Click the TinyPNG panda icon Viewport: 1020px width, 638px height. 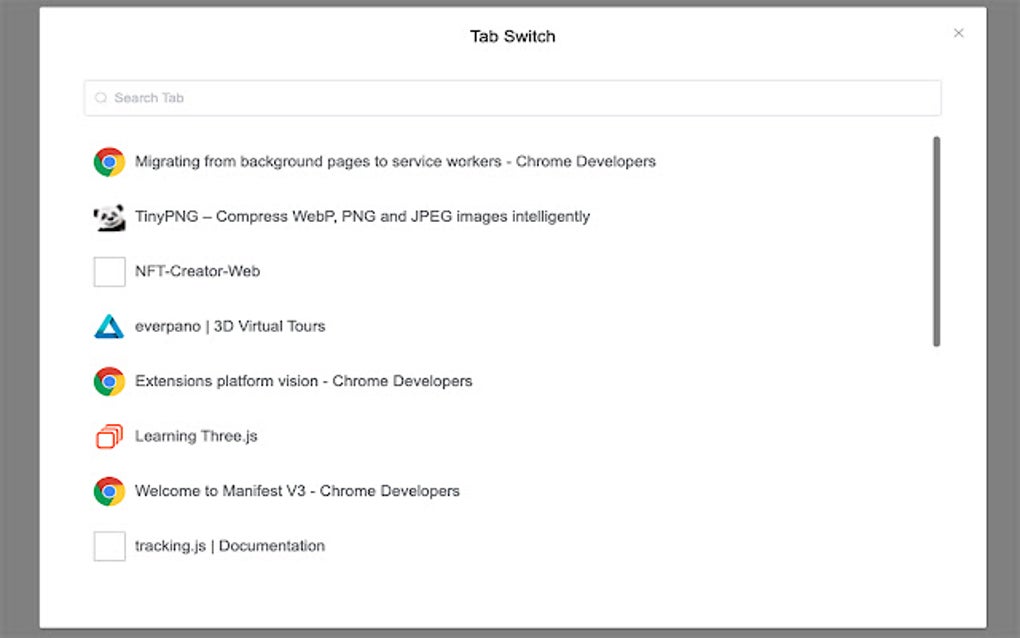tap(109, 217)
